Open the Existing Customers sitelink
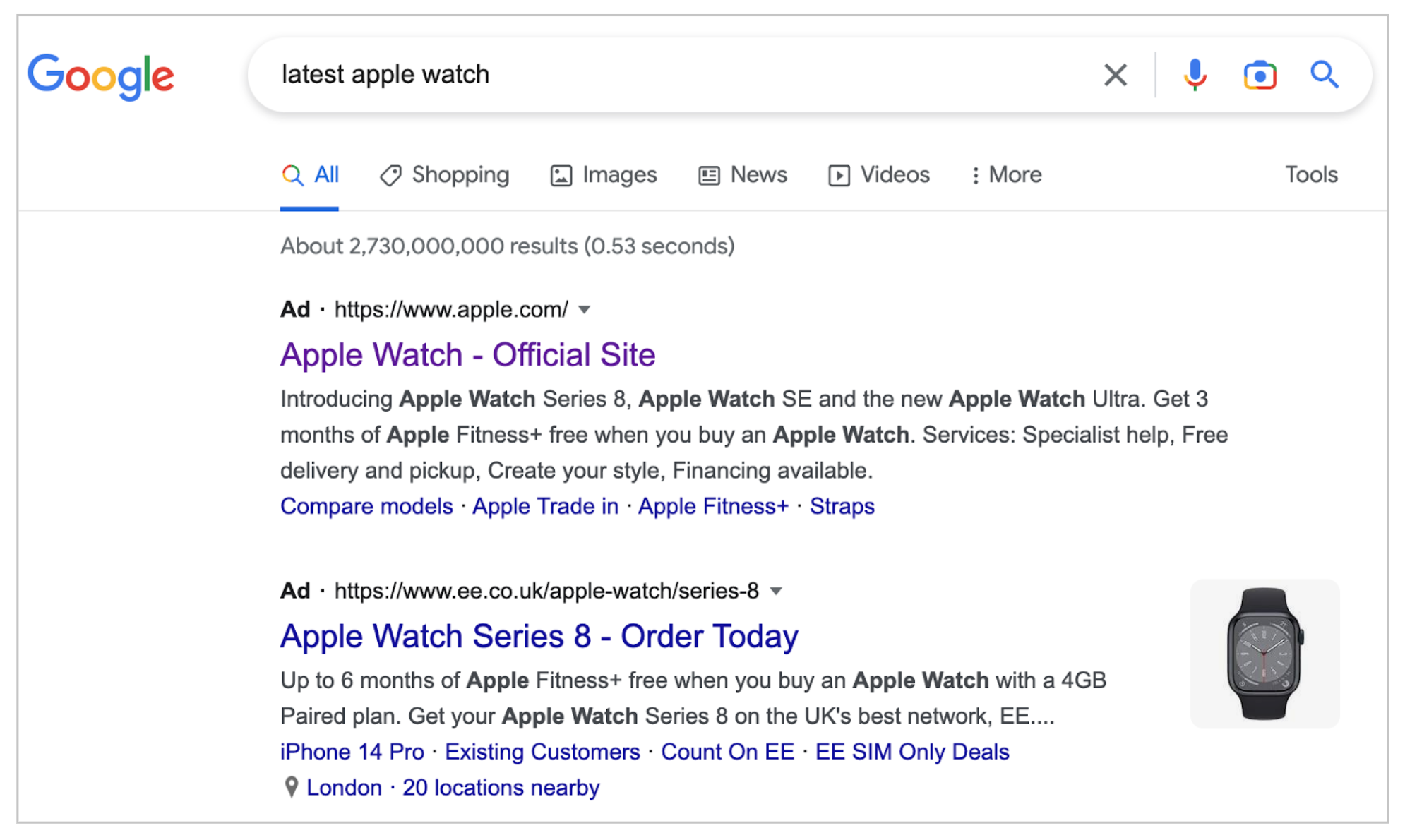This screenshot has height=840, width=1405. [542, 752]
